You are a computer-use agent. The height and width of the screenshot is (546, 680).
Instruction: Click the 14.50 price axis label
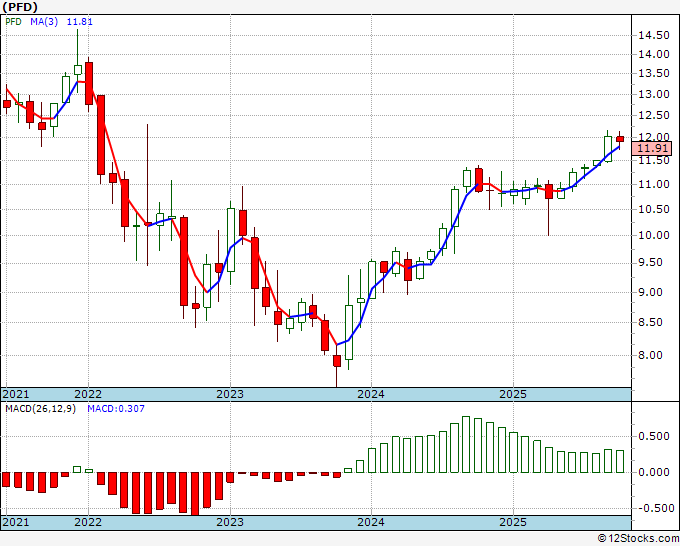pyautogui.click(x=654, y=36)
